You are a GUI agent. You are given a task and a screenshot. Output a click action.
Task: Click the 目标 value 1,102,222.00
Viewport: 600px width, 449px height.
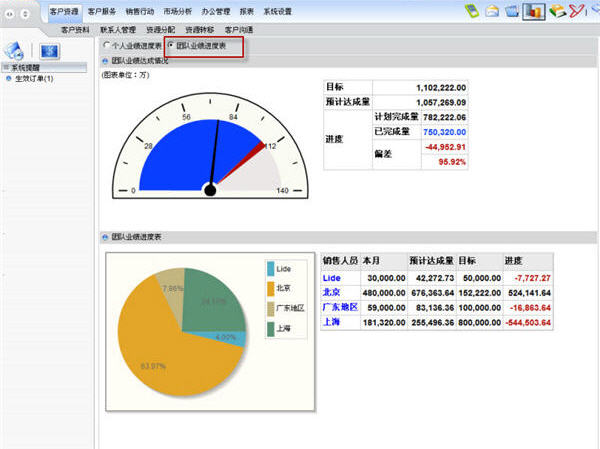tap(441, 88)
